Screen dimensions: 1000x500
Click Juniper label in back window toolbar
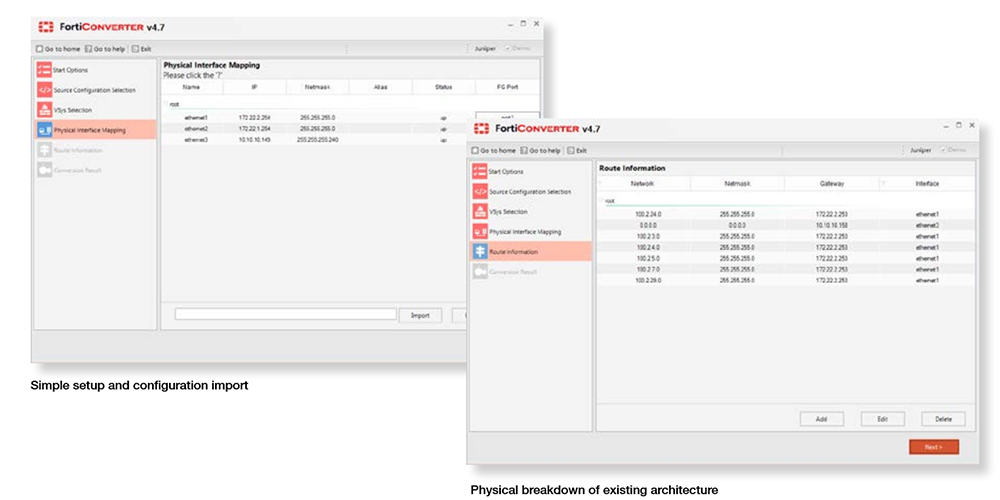485,48
